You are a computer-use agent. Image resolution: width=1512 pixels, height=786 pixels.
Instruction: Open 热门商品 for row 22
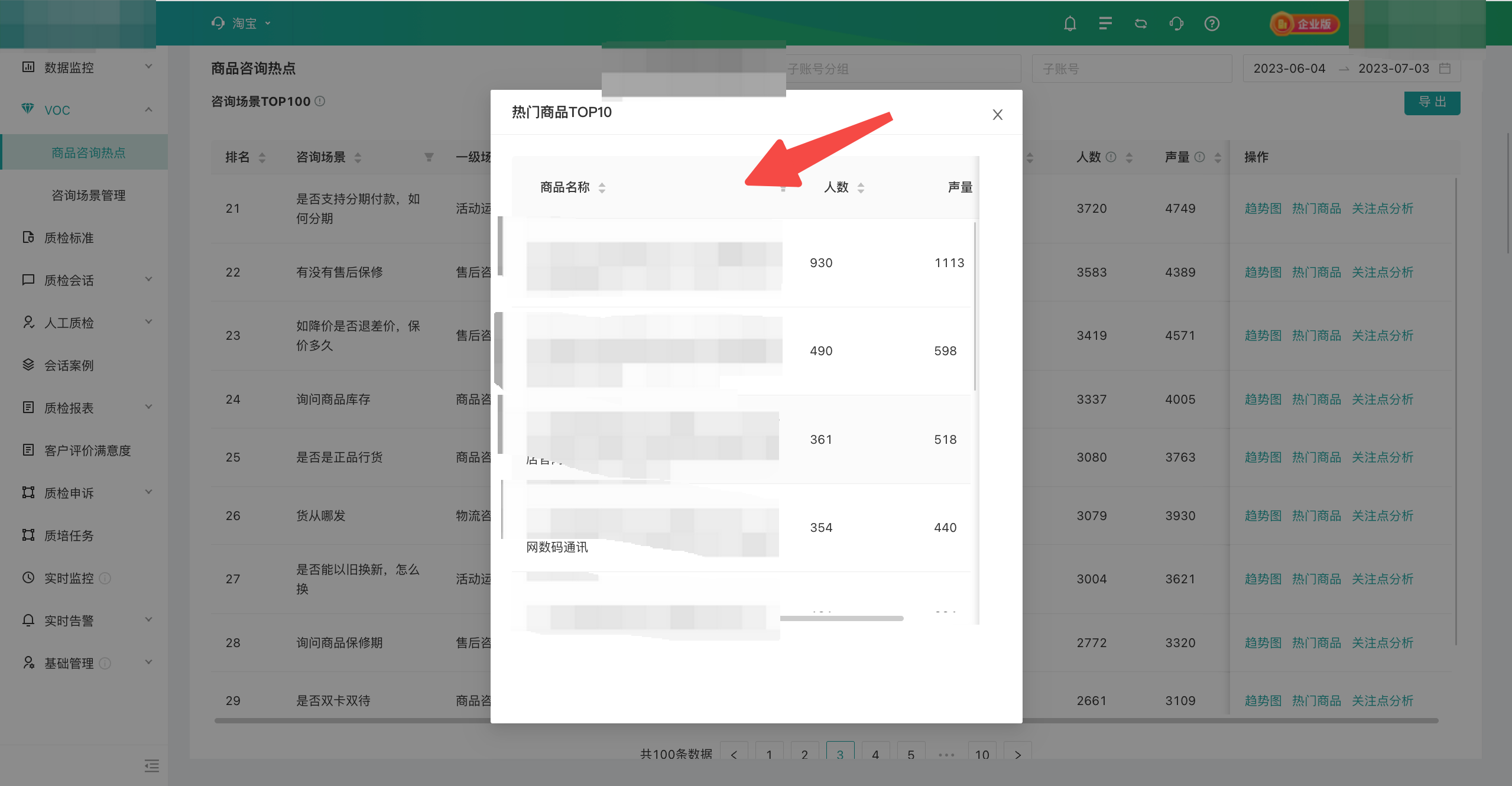[1317, 272]
